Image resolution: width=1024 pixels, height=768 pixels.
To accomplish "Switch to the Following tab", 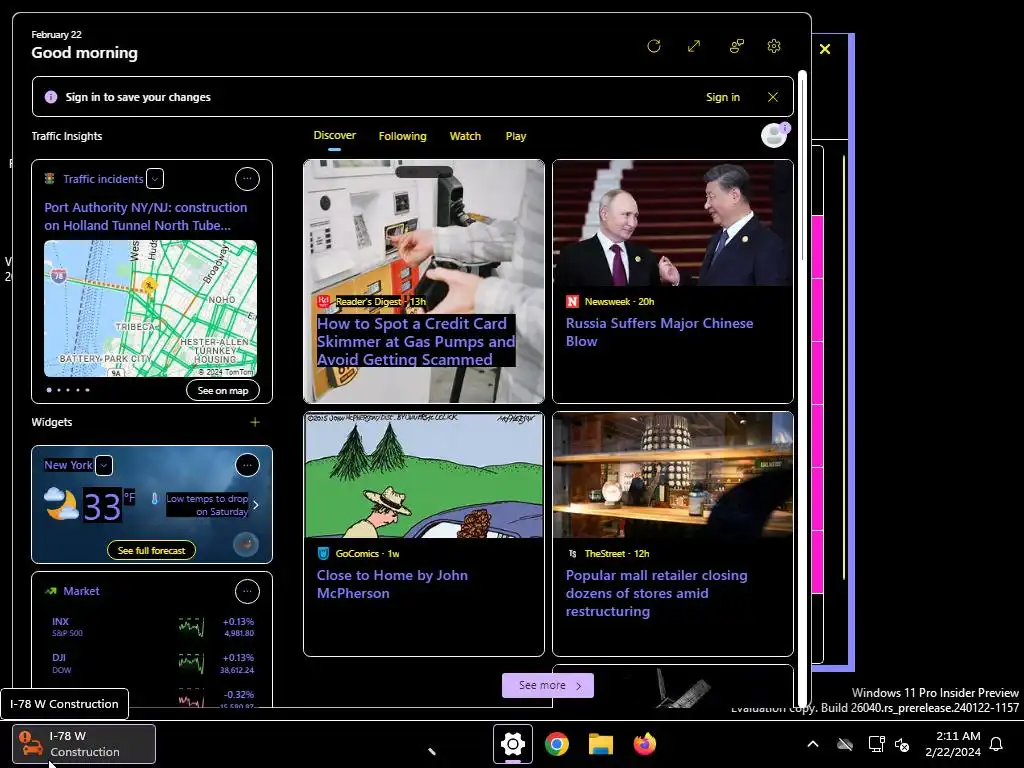I will coord(402,136).
